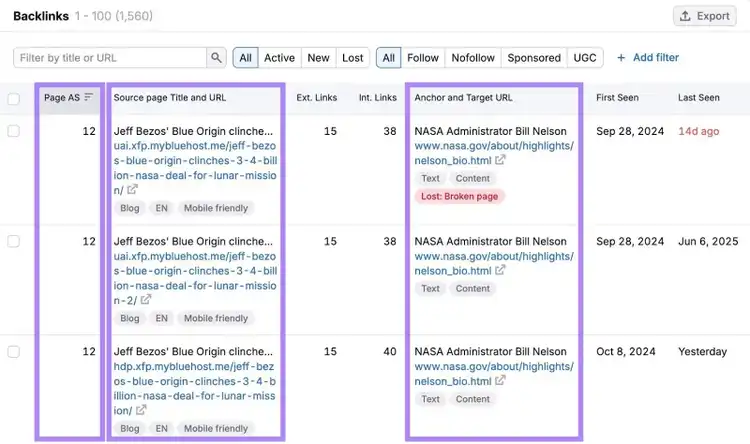Click Text tag in the 14d ago row

point(430,178)
